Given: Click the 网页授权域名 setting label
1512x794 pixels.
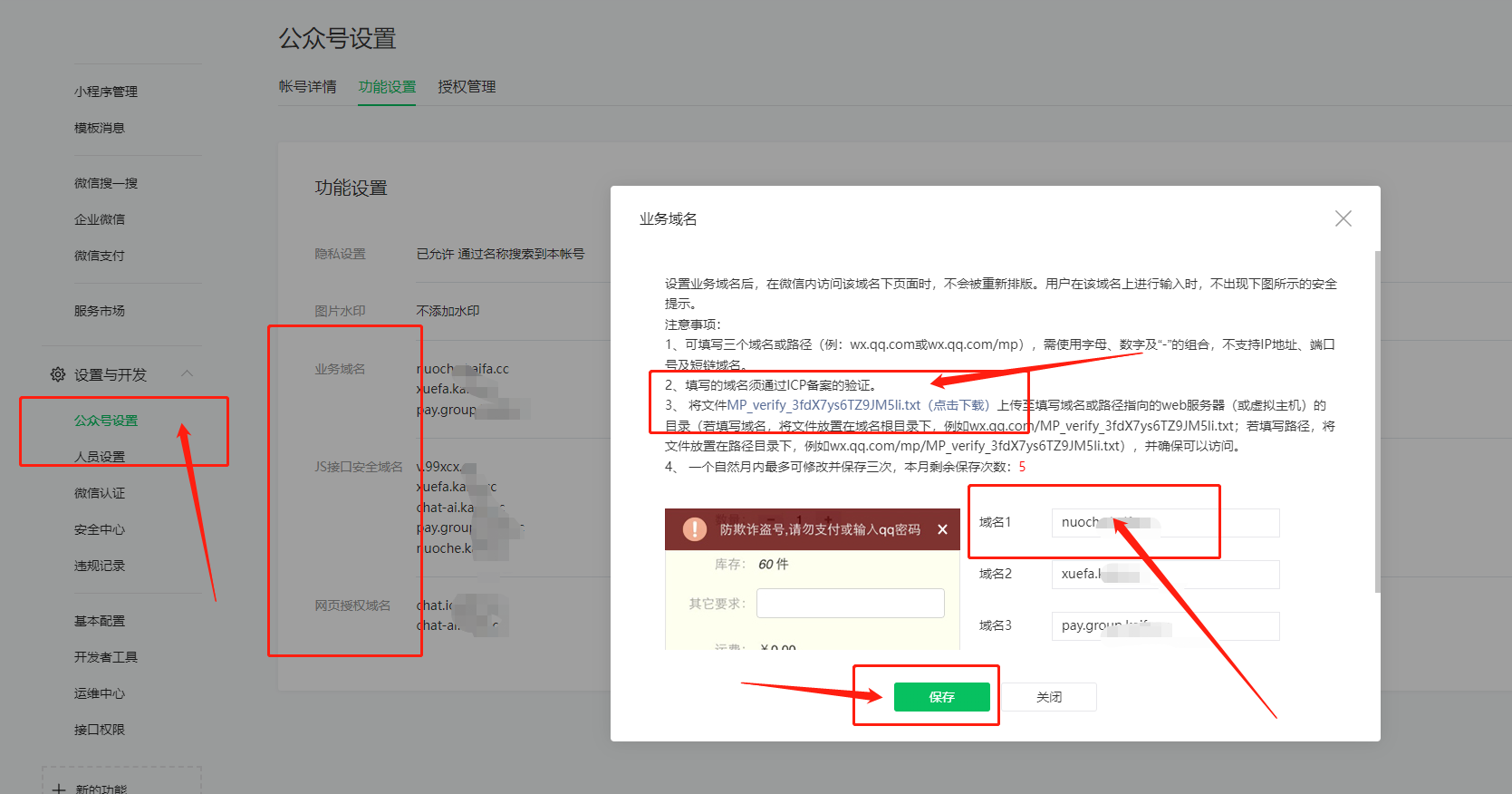Looking at the screenshot, I should coord(352,605).
